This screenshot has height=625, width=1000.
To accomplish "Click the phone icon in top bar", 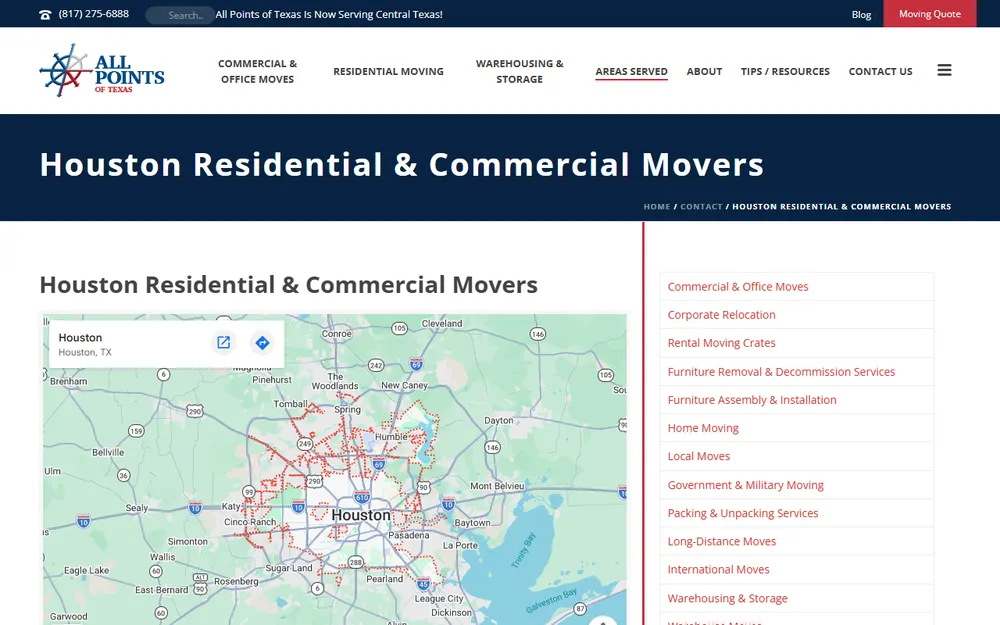I will point(45,15).
